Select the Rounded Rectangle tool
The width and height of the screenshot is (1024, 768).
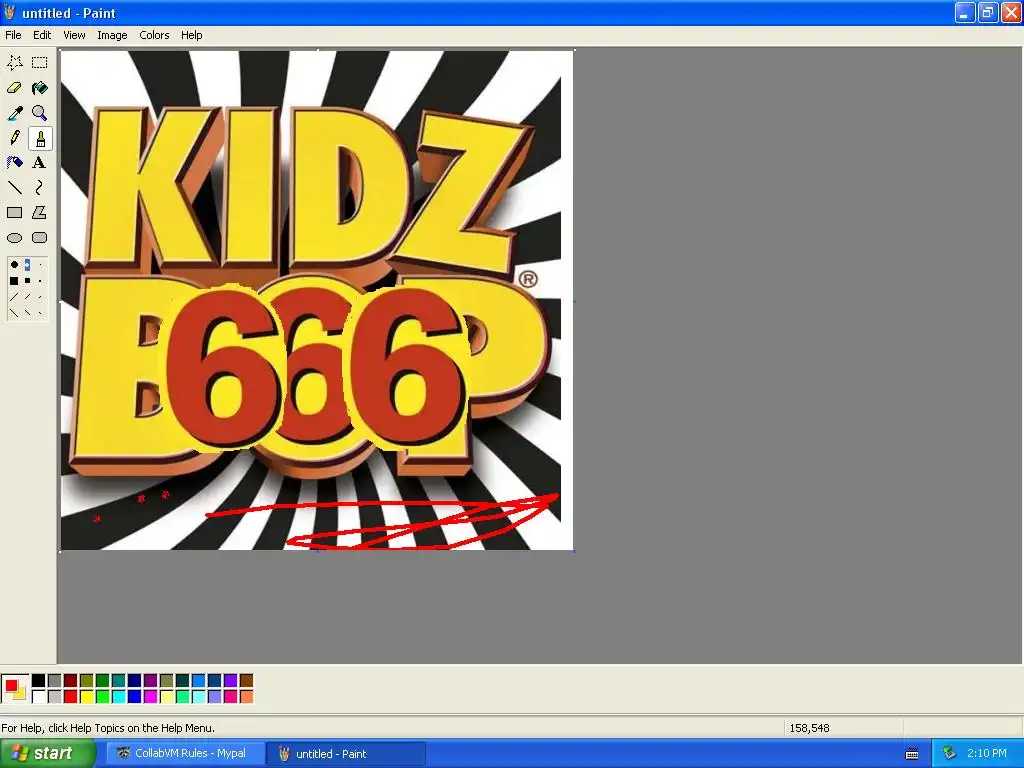point(40,238)
